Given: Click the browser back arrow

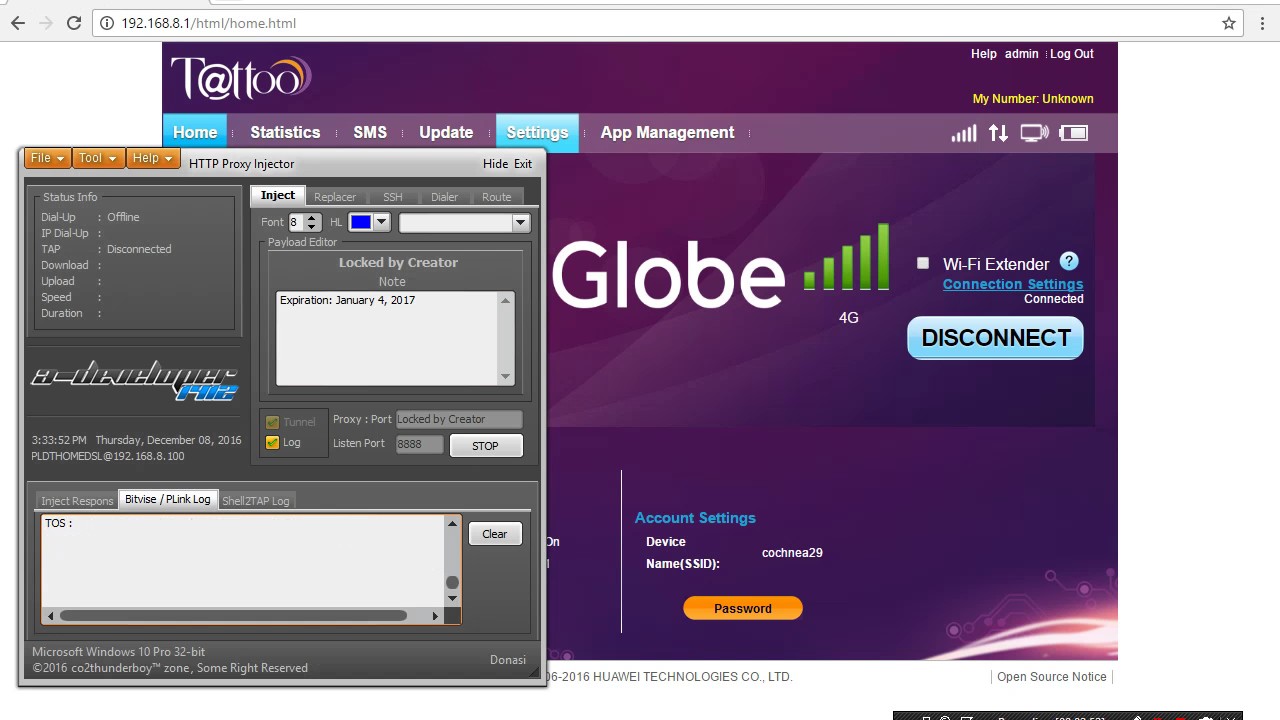Looking at the screenshot, I should point(18,23).
